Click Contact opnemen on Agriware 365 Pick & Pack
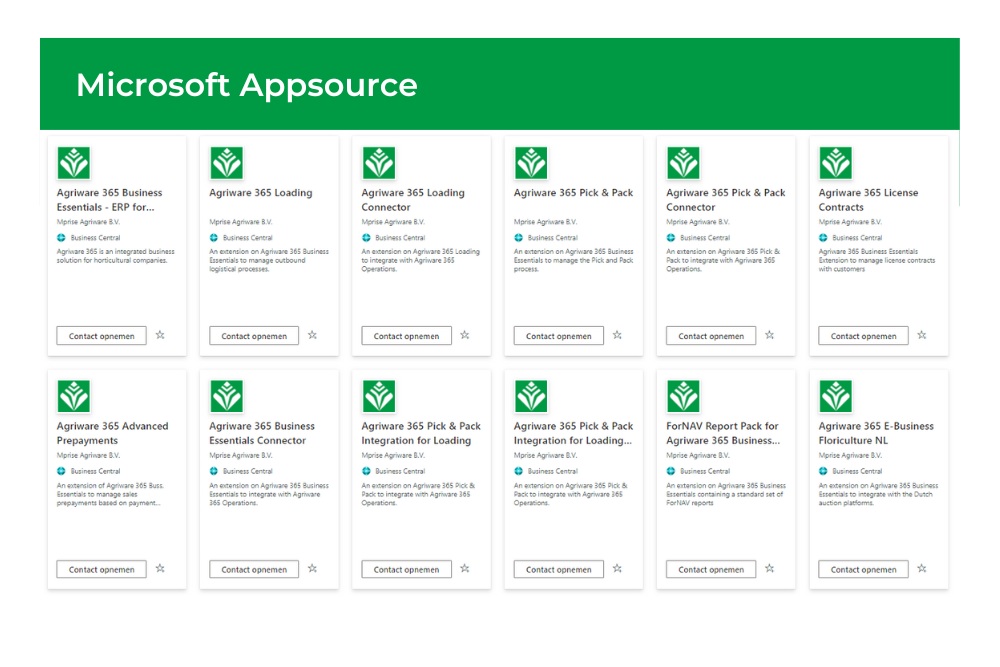The image size is (1000, 667). [557, 335]
